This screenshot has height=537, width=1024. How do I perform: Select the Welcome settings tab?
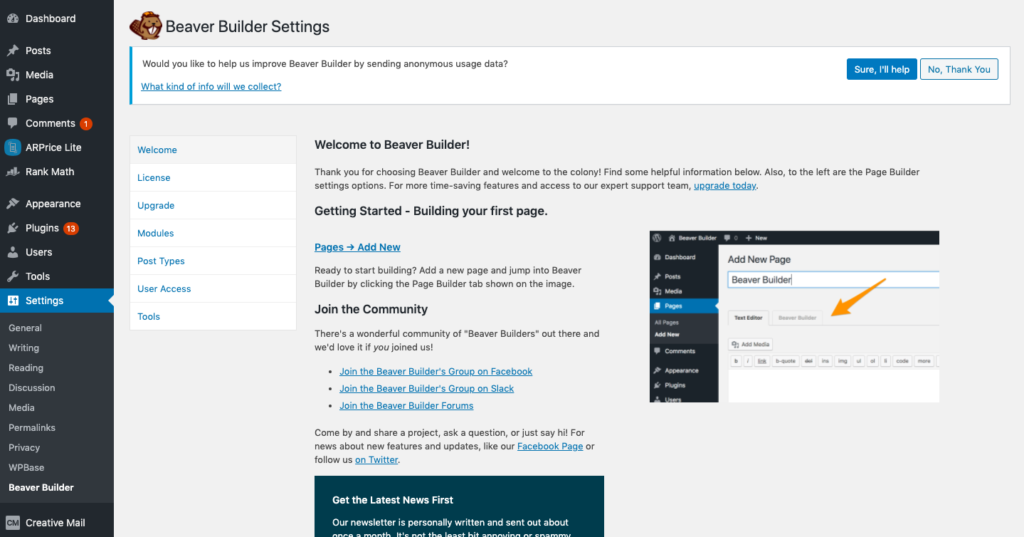[213, 150]
